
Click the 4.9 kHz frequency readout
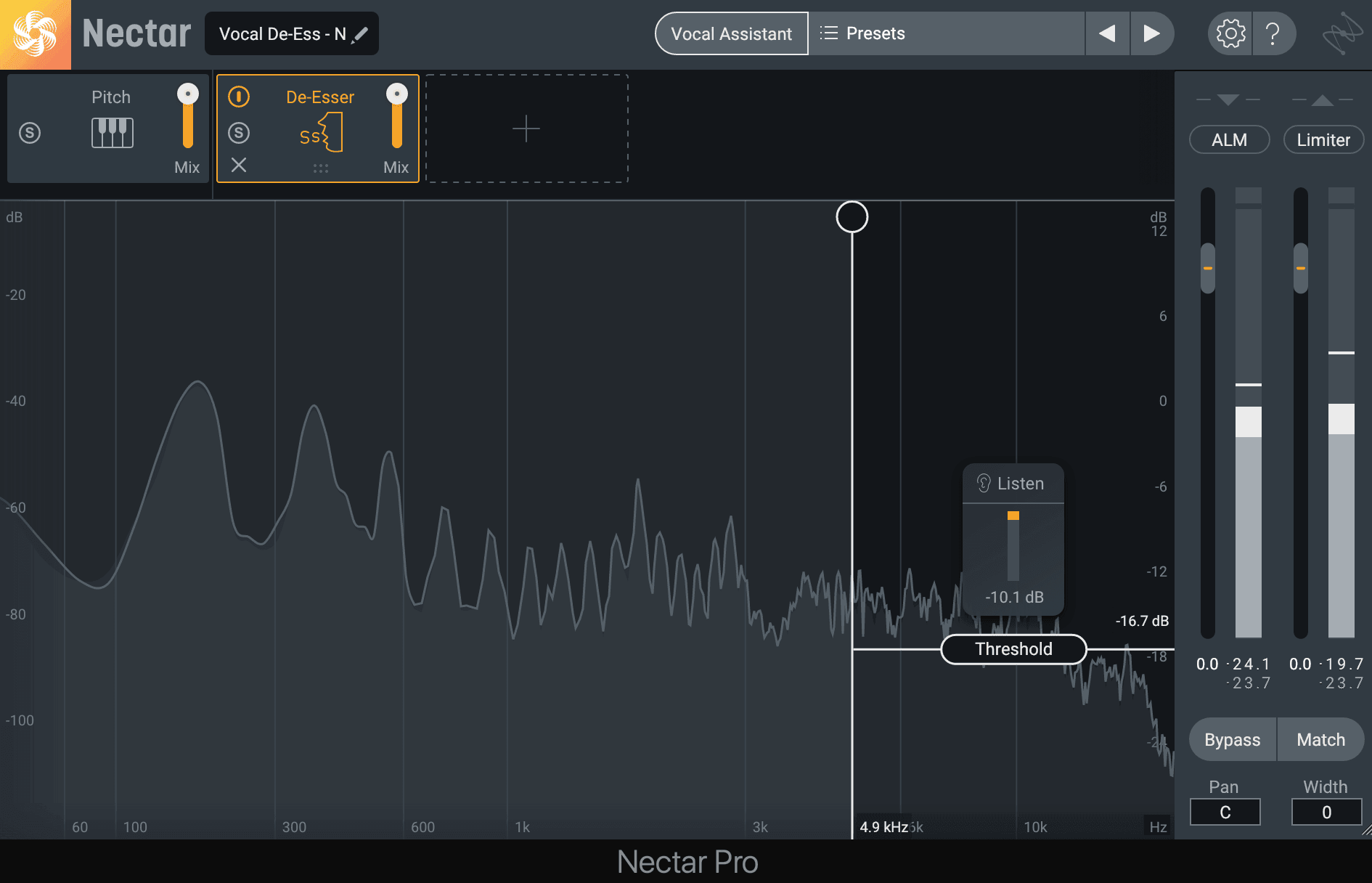click(x=883, y=827)
